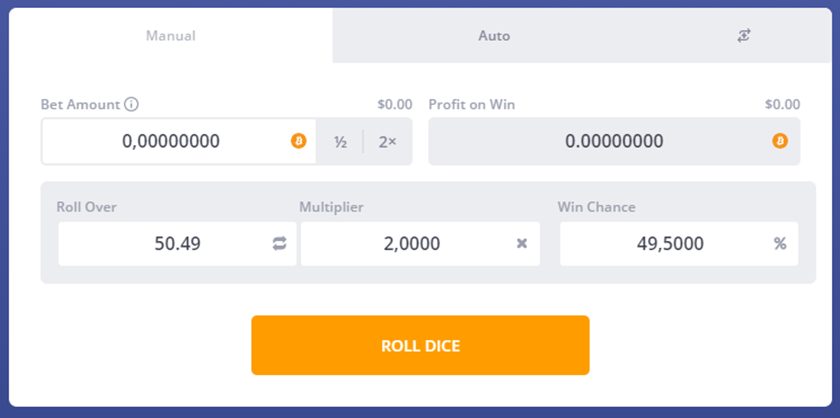Select the Win Chance 49,5000 field
Image resolution: width=840 pixels, height=418 pixels.
coord(679,244)
